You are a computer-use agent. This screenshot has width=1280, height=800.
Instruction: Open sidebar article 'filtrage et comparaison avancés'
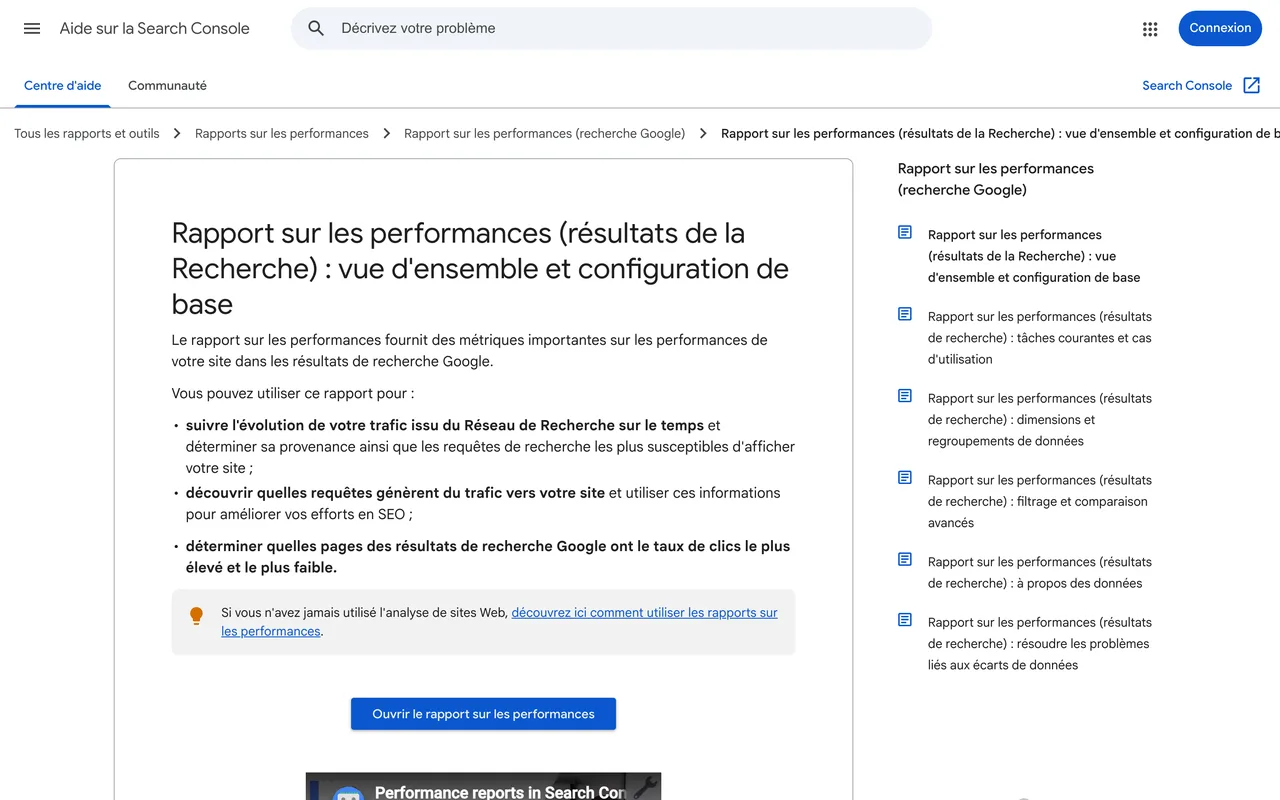1040,502
